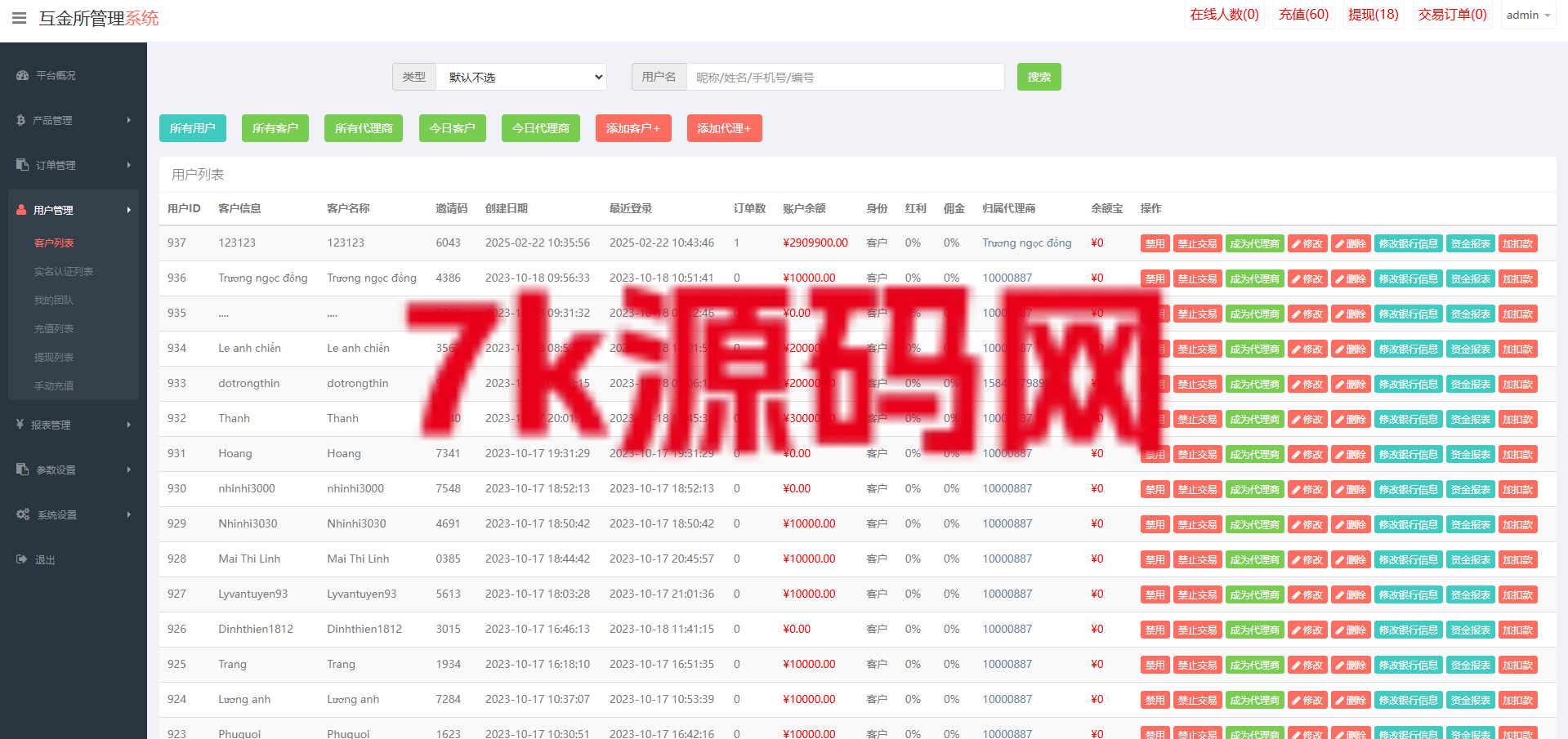The height and width of the screenshot is (739, 1568).
Task: Click the 产品管理 bitcoin icon
Action: (x=20, y=120)
